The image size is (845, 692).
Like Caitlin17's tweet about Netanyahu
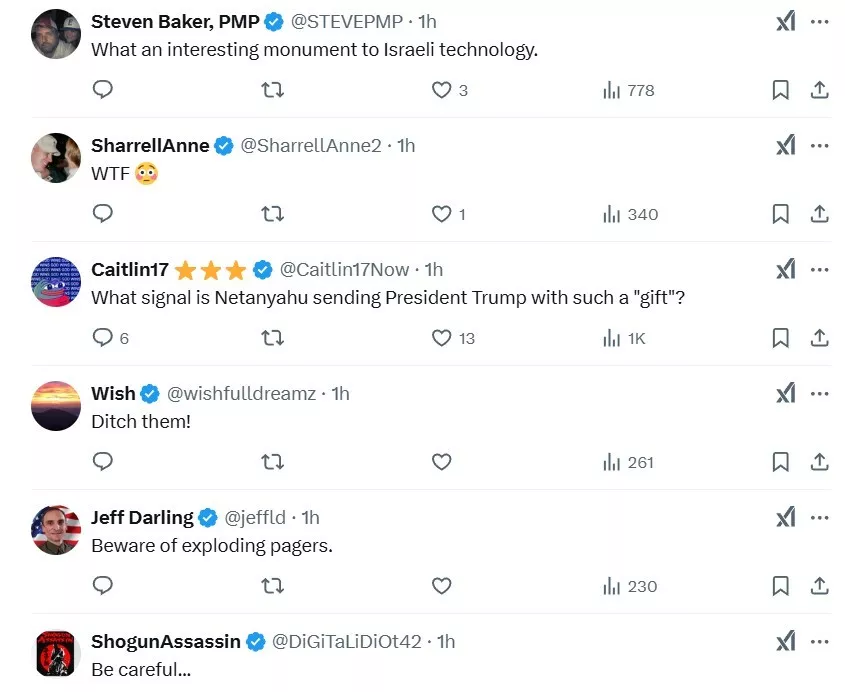(442, 338)
